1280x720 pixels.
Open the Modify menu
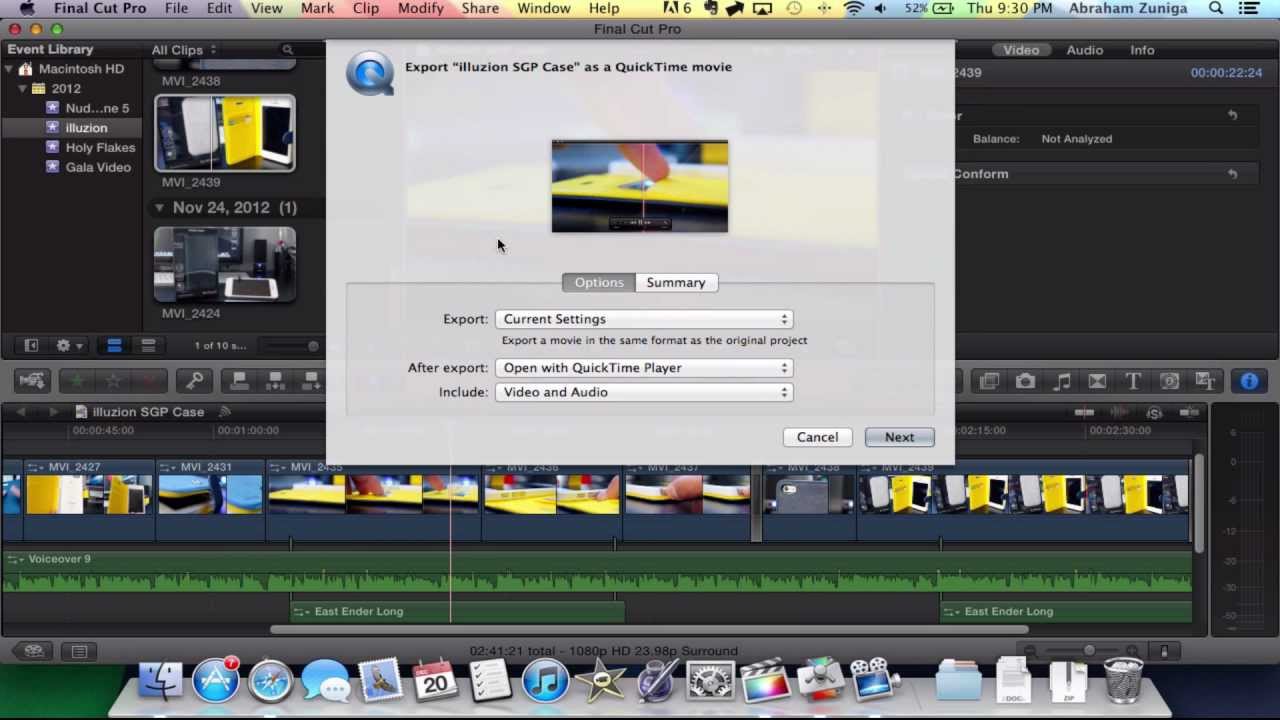point(421,8)
